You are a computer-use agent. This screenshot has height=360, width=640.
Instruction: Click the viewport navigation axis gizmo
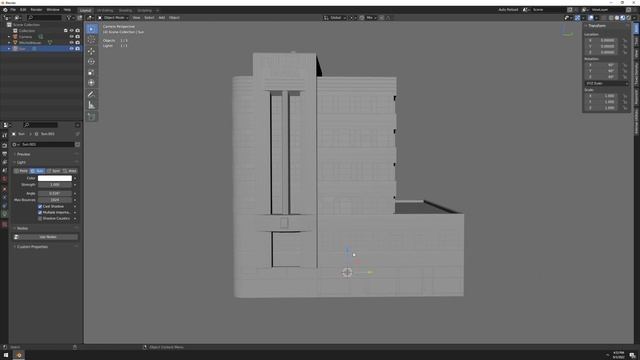click(567, 32)
